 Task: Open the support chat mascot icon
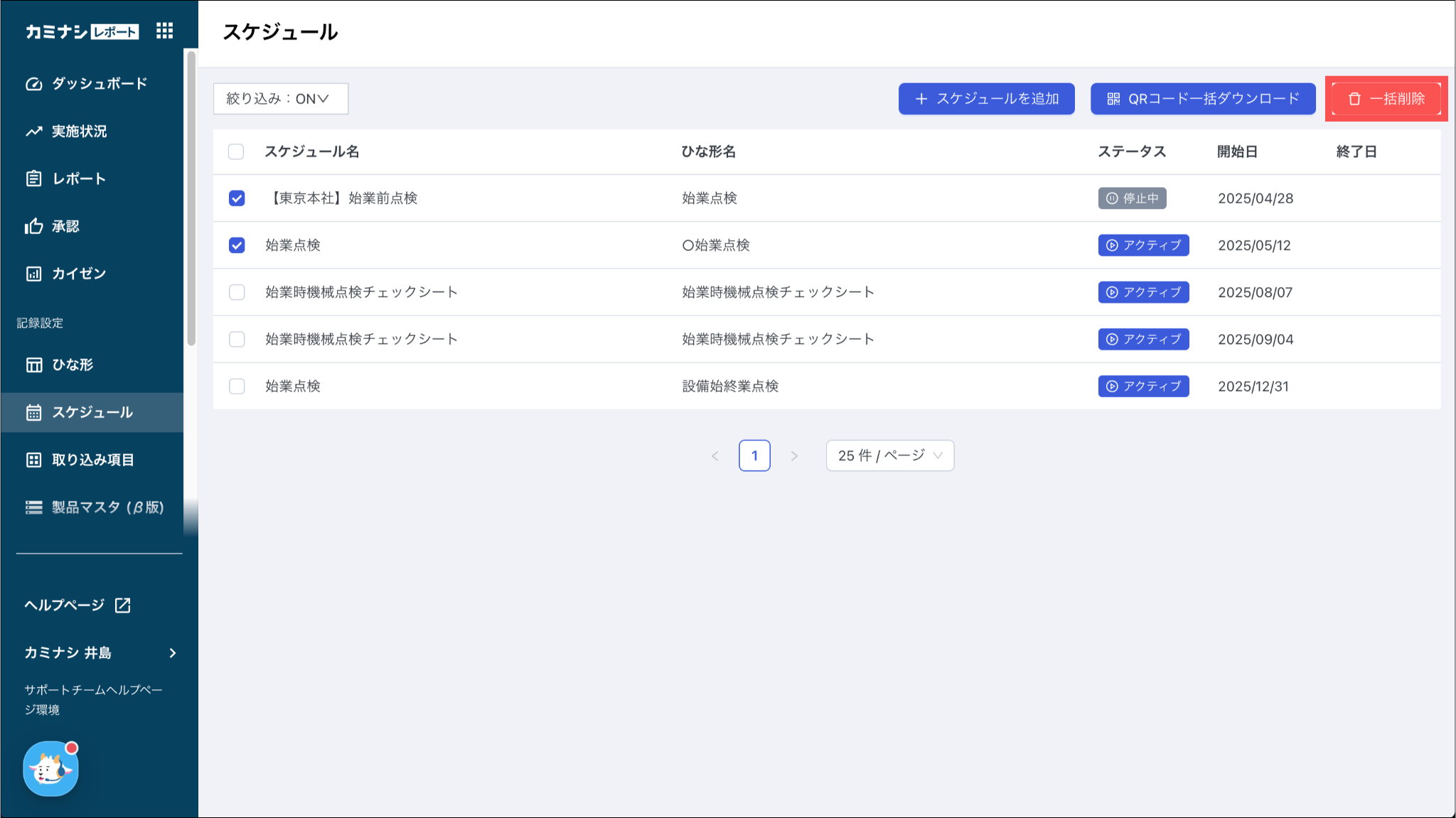click(50, 769)
